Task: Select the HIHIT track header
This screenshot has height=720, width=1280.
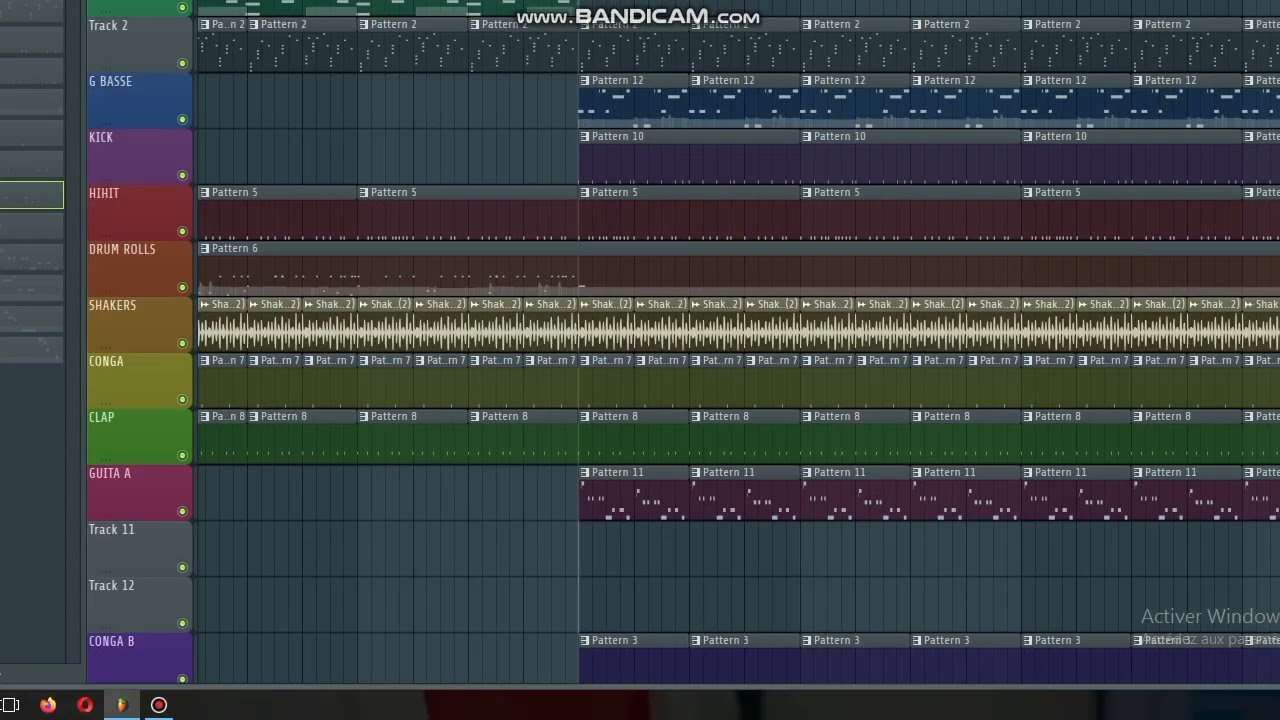Action: point(139,213)
